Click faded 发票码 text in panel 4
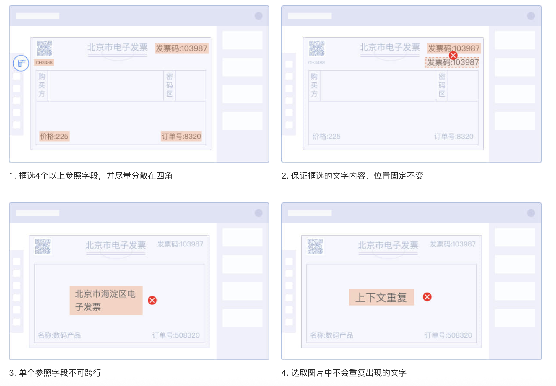The width and height of the screenshot is (556, 386). (452, 244)
